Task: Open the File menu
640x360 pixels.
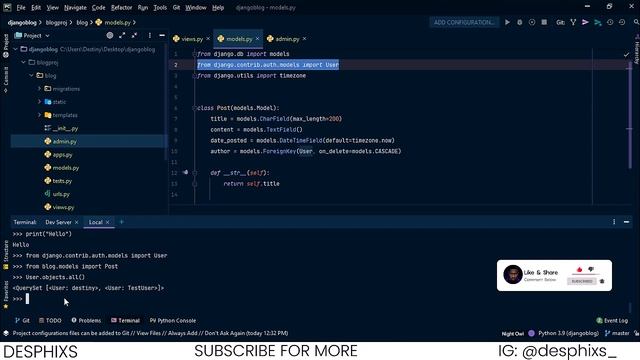Action: tap(21, 7)
